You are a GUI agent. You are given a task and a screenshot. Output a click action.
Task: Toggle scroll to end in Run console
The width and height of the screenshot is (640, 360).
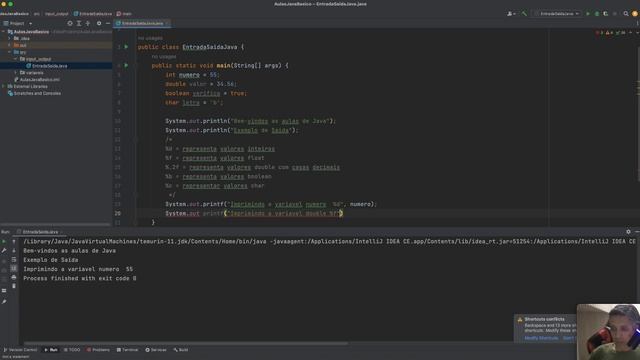point(14,269)
